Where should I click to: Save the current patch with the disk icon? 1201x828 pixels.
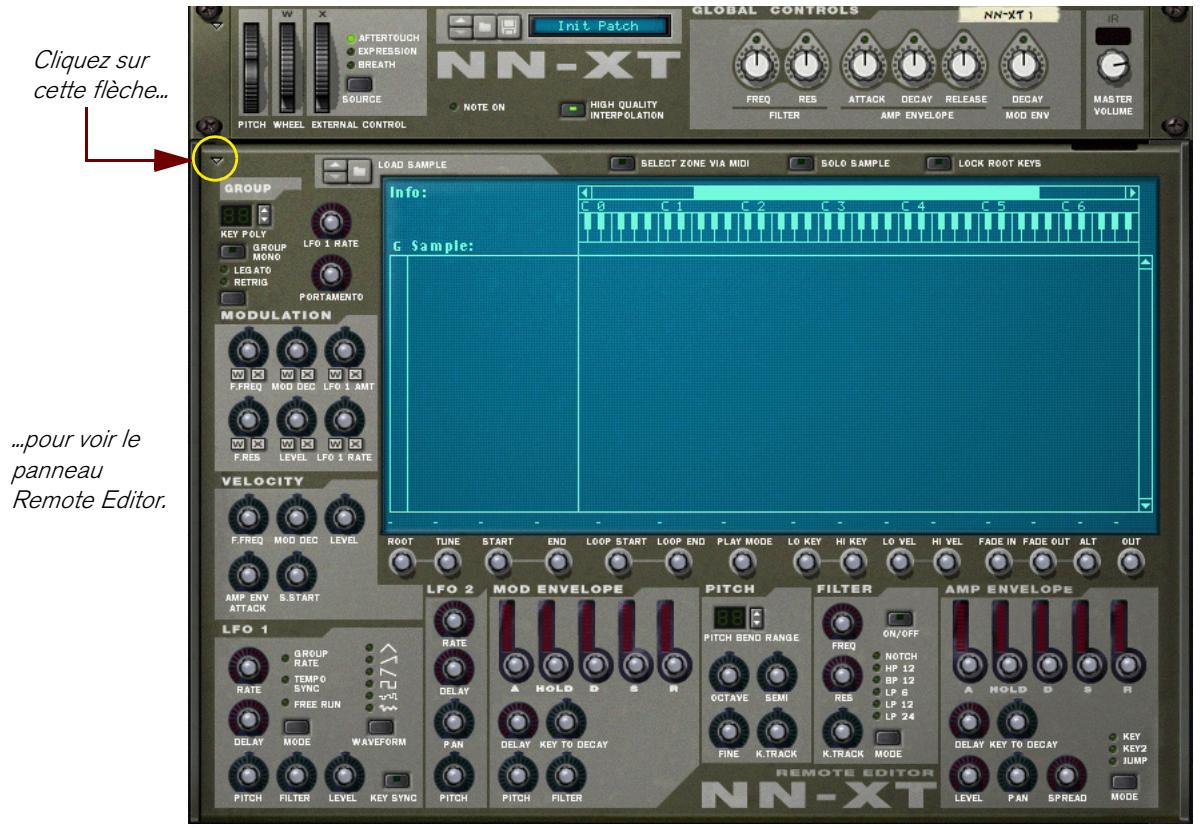508,25
